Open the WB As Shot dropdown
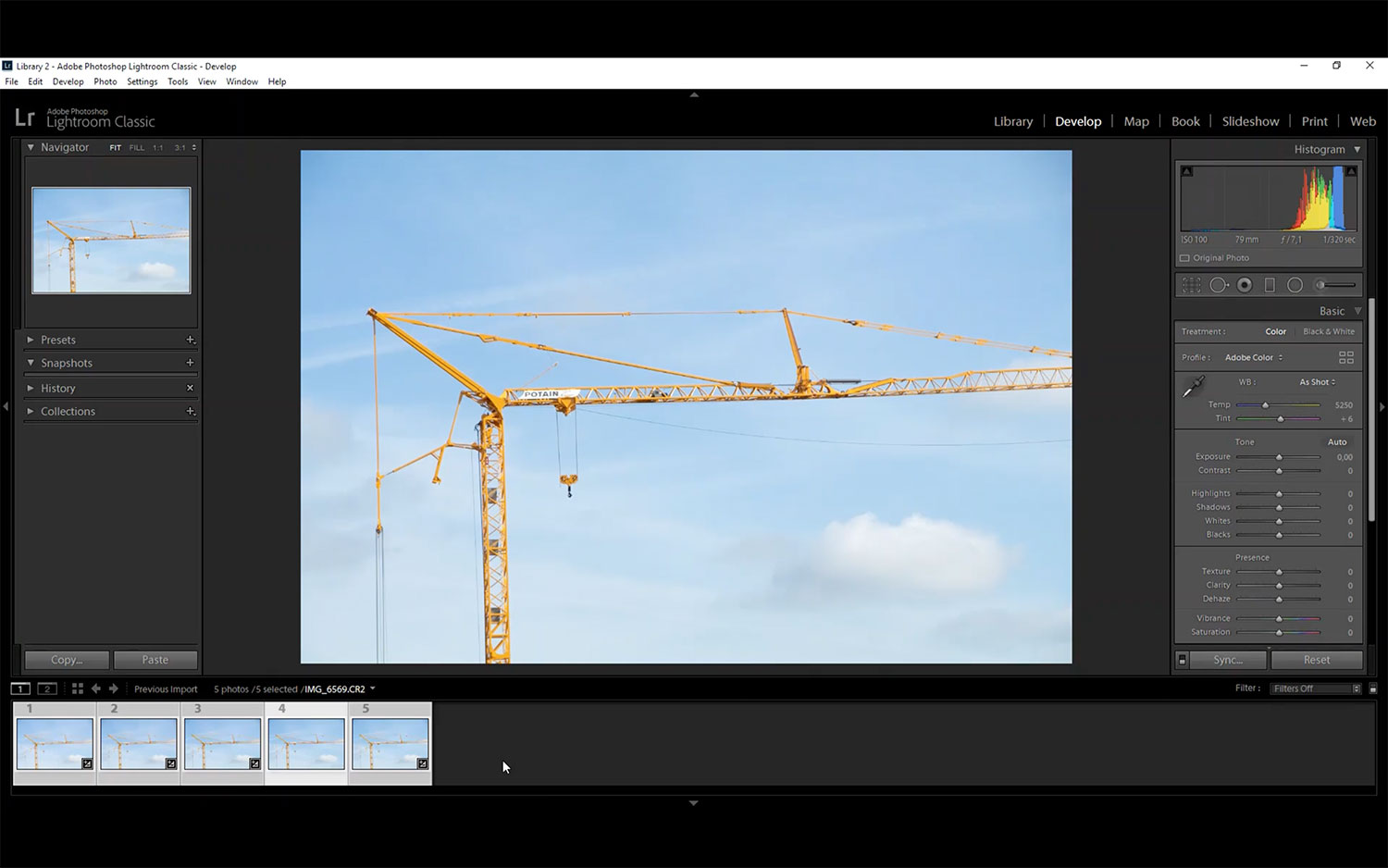This screenshot has height=868, width=1388. 1317,382
